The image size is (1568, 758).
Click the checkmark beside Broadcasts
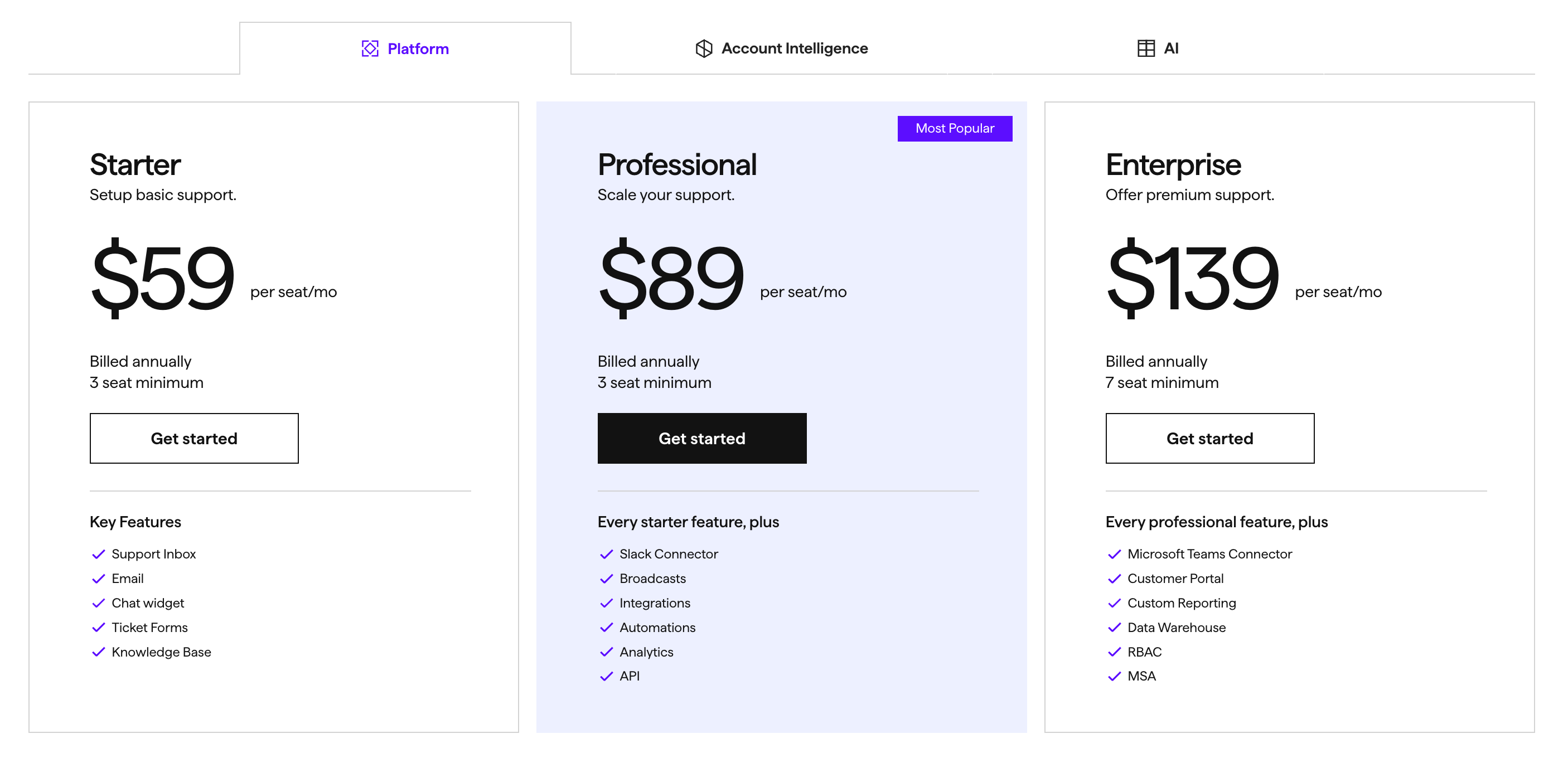606,579
